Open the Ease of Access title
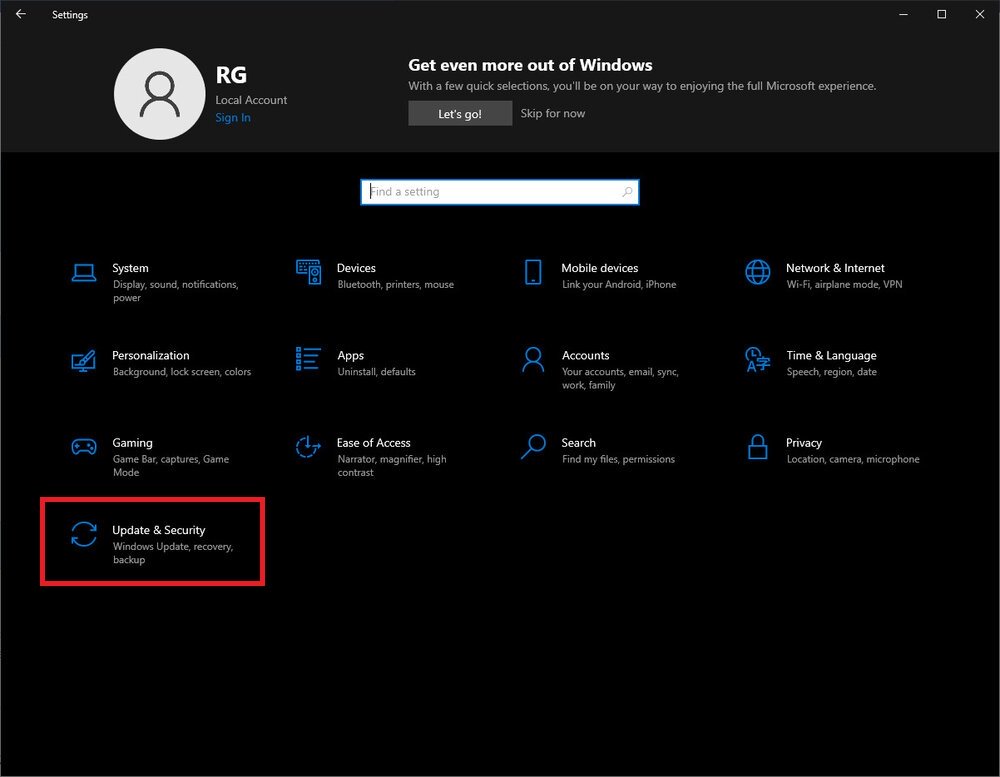 tap(373, 443)
